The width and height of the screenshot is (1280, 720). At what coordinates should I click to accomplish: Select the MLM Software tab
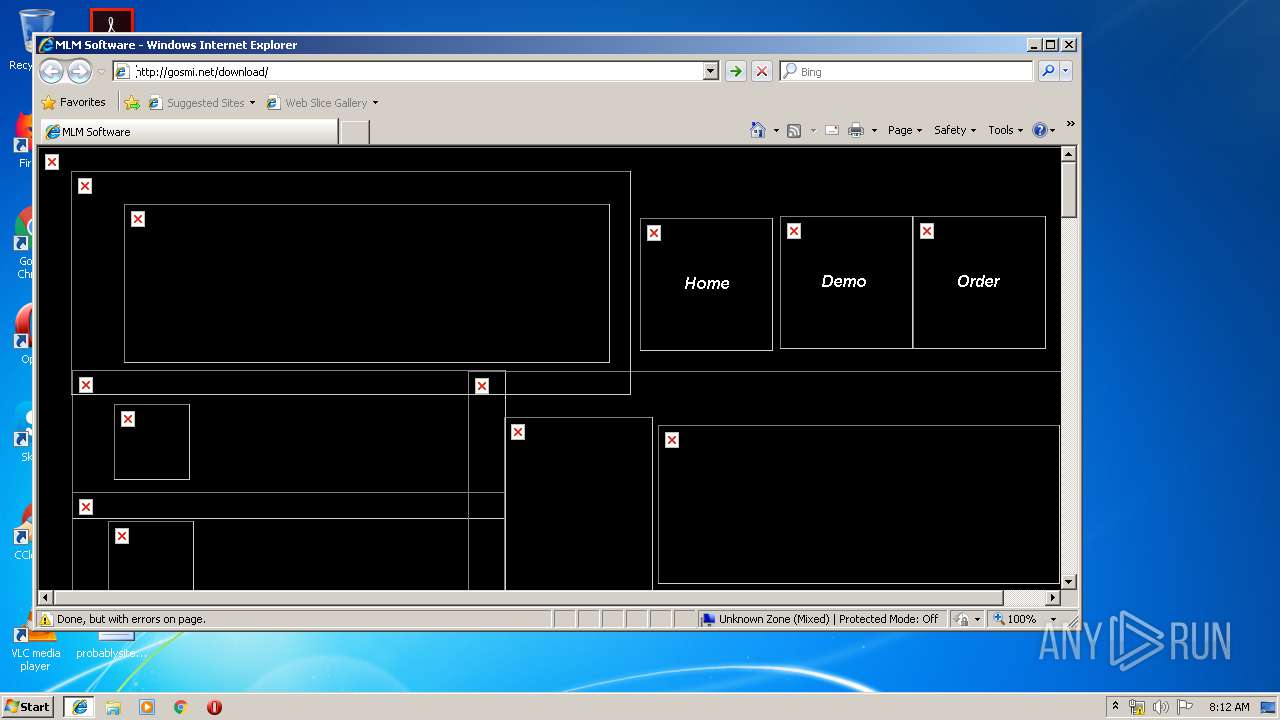coord(189,132)
